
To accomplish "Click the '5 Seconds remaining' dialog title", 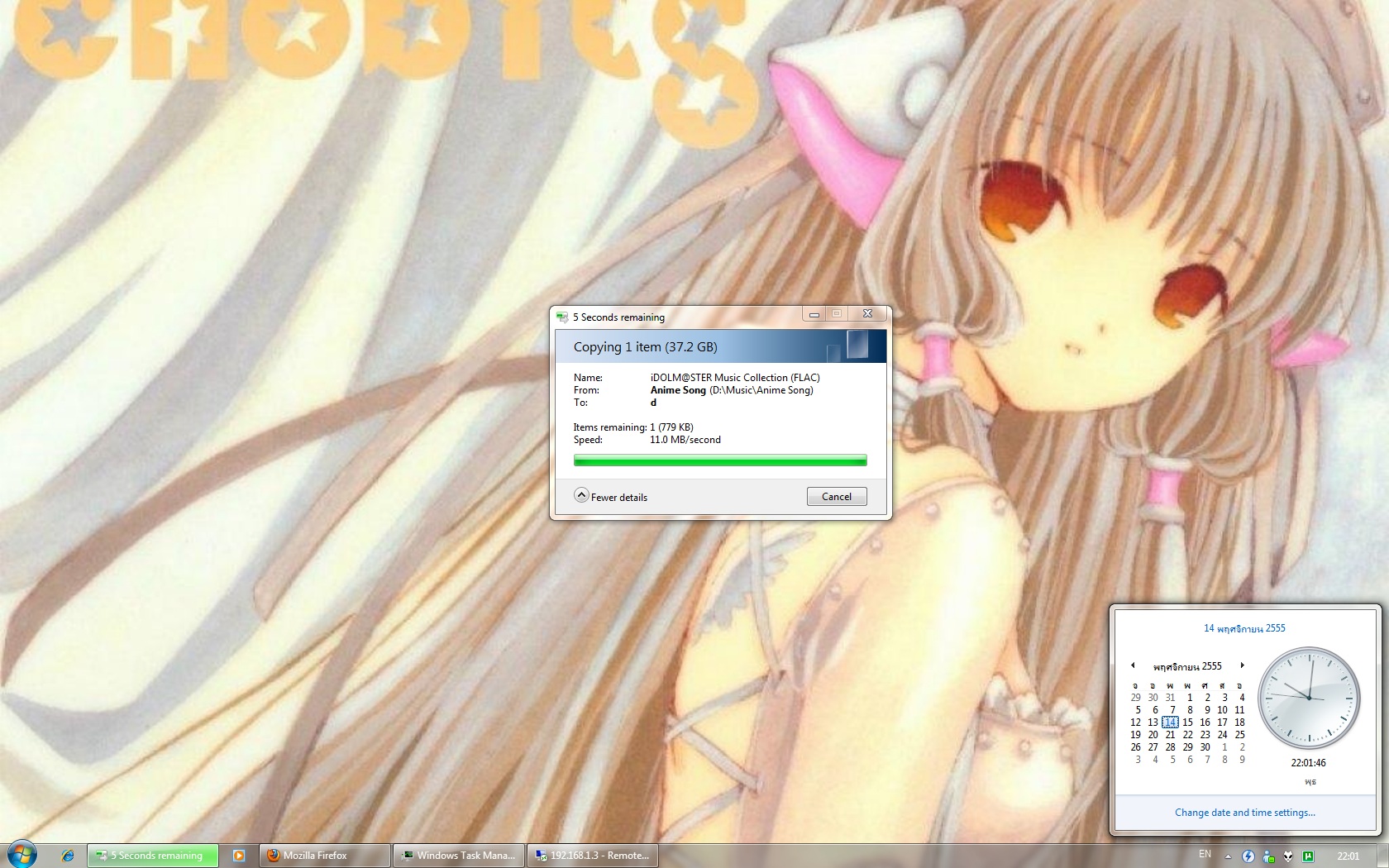I will click(x=618, y=317).
